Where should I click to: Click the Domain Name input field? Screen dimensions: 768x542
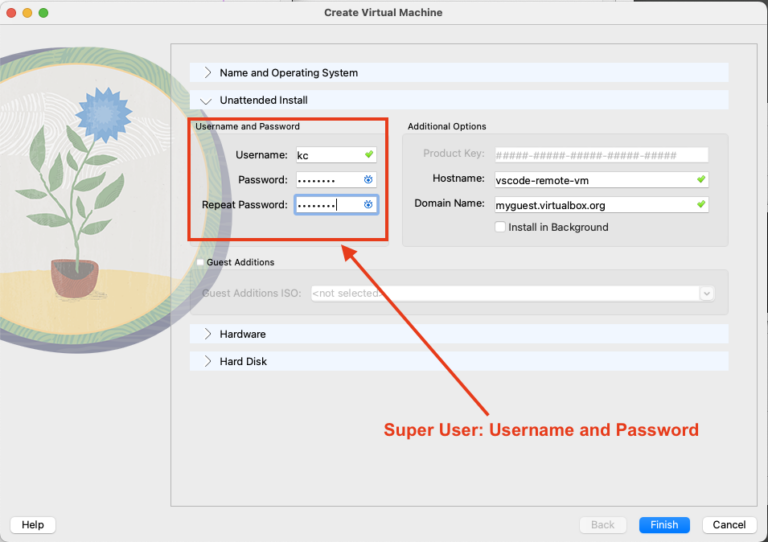(x=593, y=205)
